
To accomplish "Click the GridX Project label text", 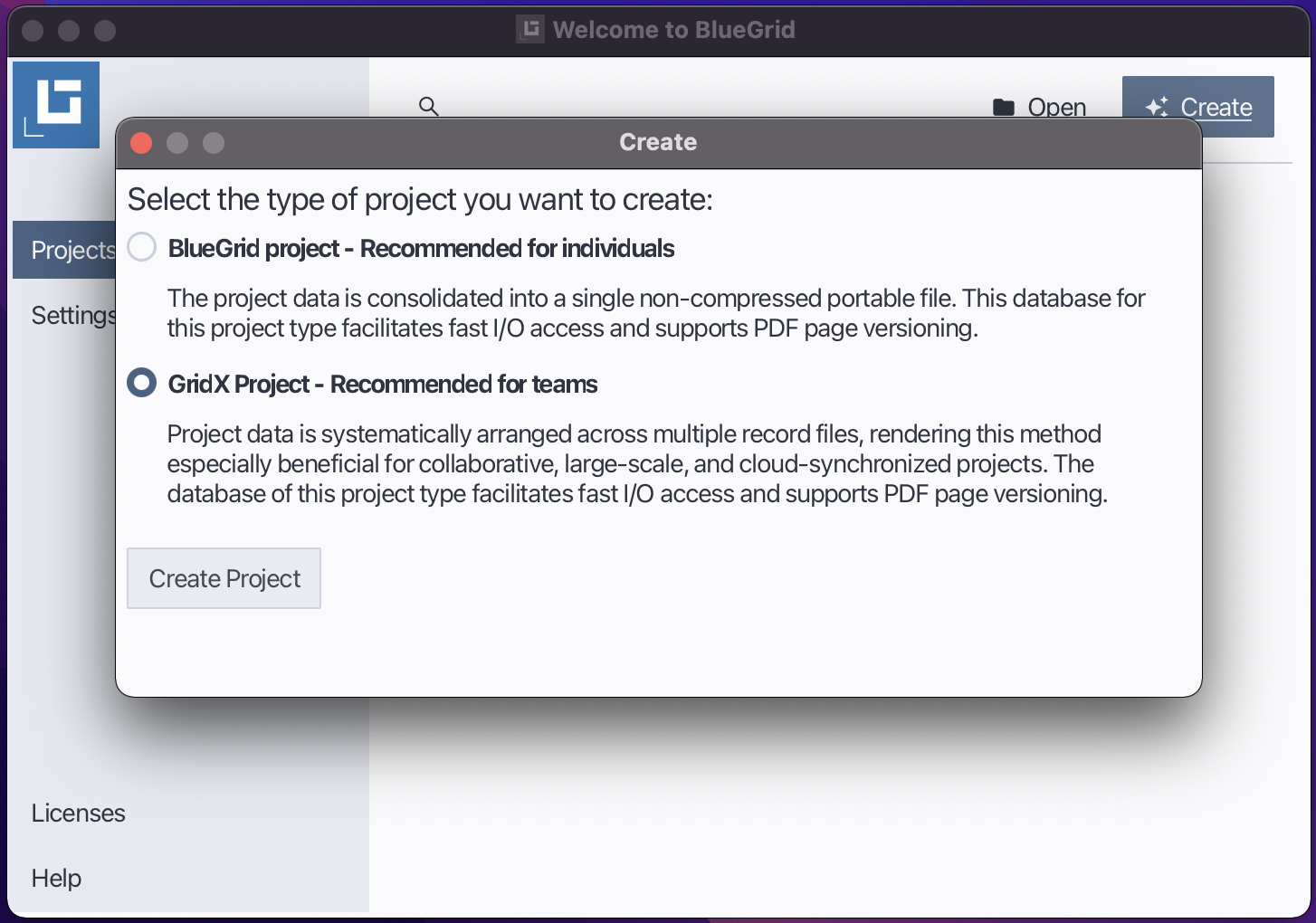I will coord(382,384).
